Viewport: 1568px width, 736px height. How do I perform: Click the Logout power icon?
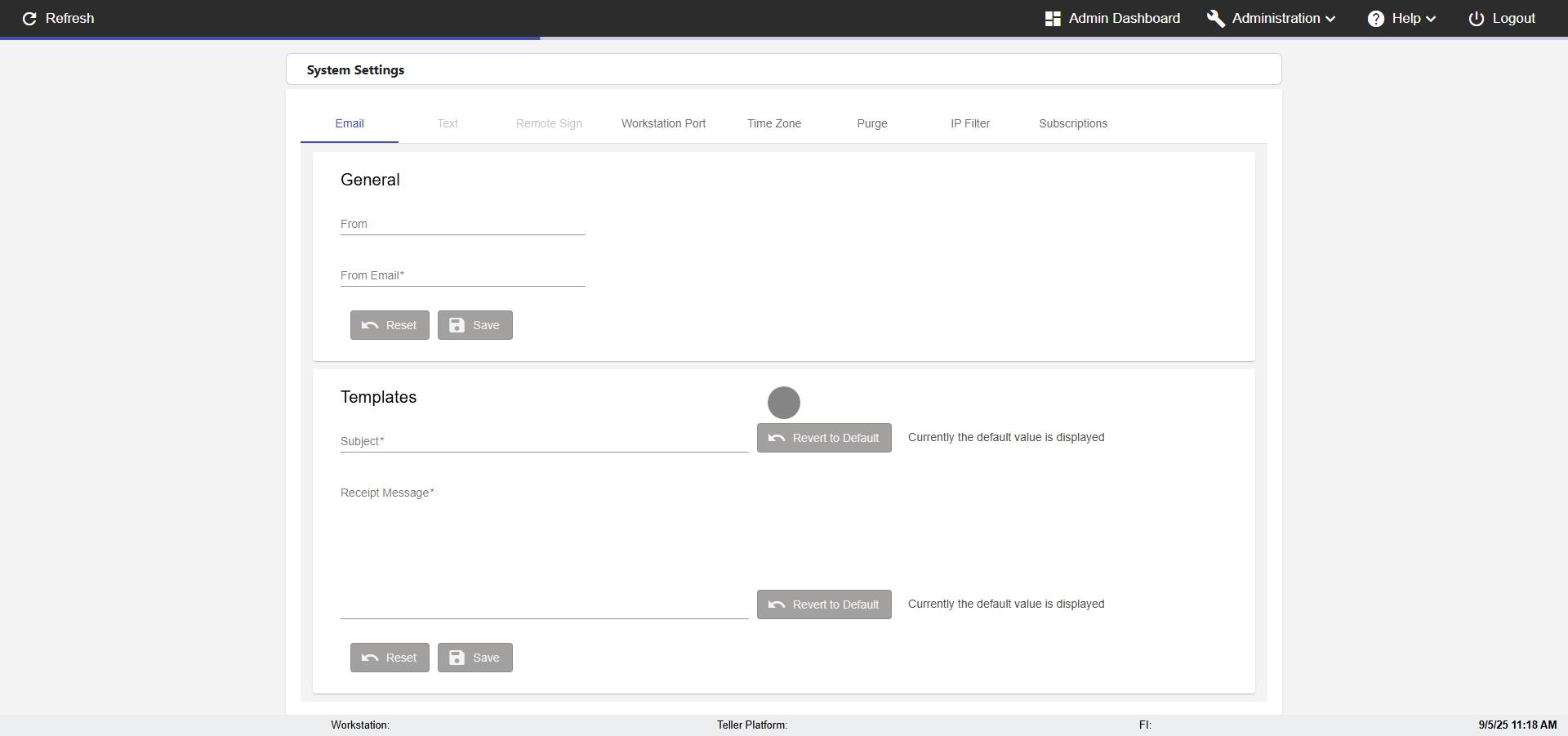click(x=1477, y=19)
